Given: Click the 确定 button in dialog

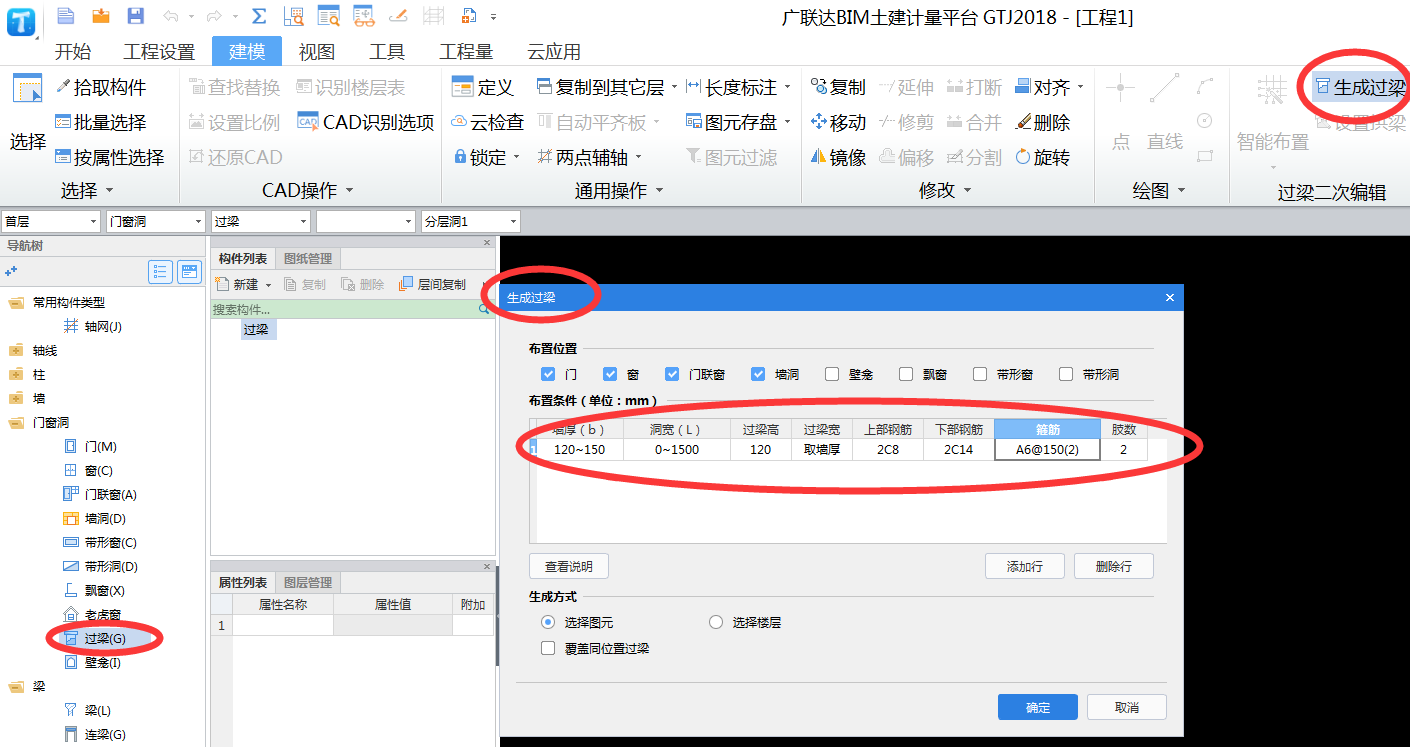Looking at the screenshot, I should pos(1038,707).
